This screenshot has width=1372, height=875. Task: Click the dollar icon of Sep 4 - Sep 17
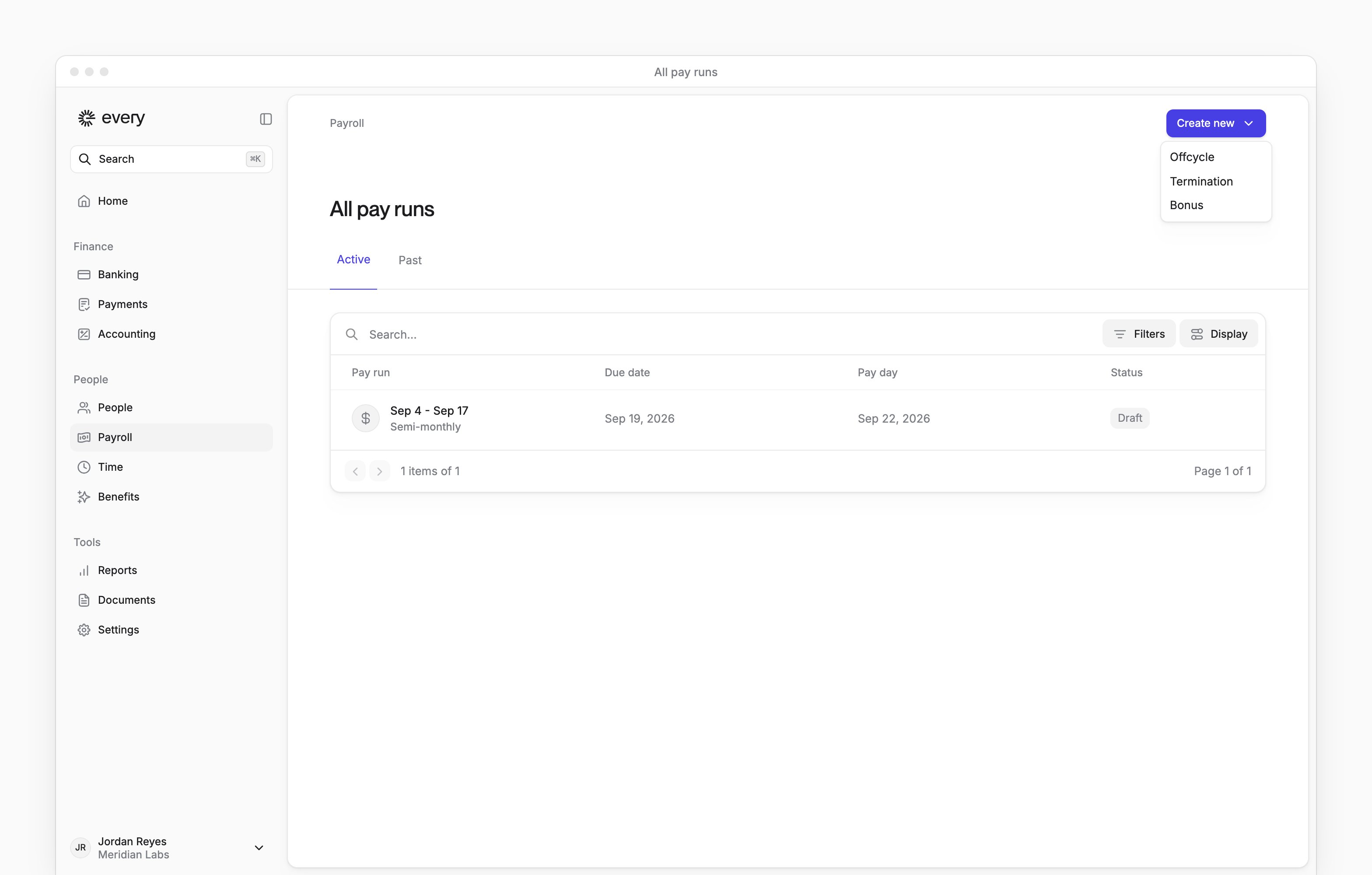[x=366, y=418]
